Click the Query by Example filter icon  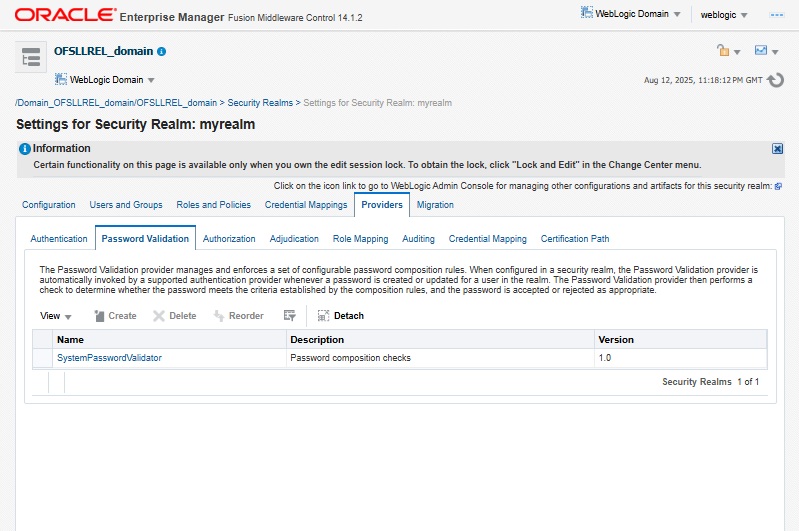pos(289,316)
